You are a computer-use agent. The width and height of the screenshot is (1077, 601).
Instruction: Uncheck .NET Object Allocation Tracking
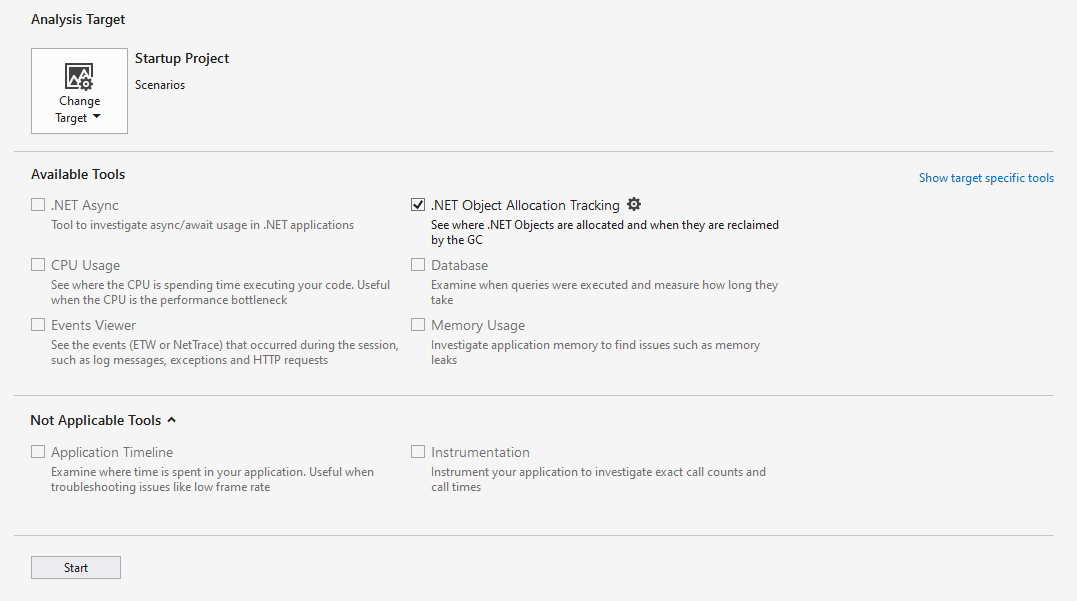coord(417,204)
